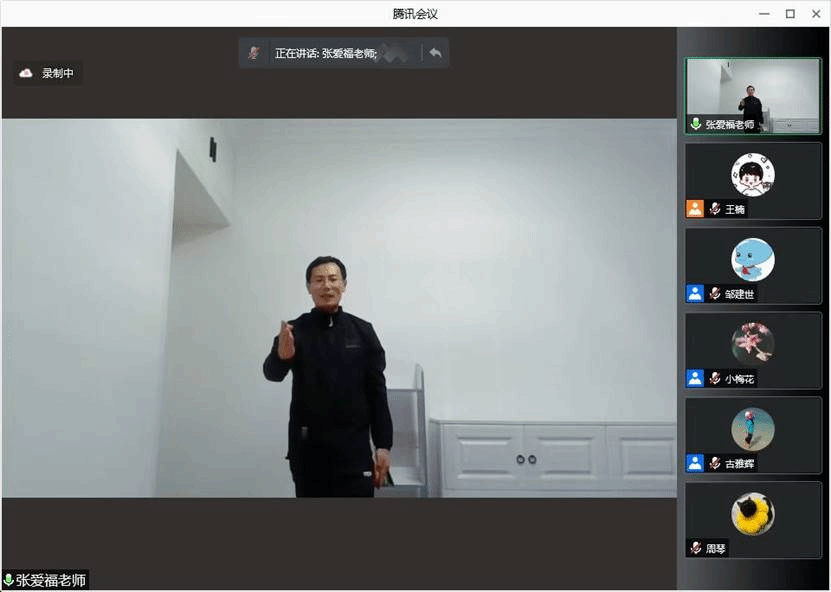
Task: Click blue person badge beside 小梅花
Action: [x=695, y=379]
